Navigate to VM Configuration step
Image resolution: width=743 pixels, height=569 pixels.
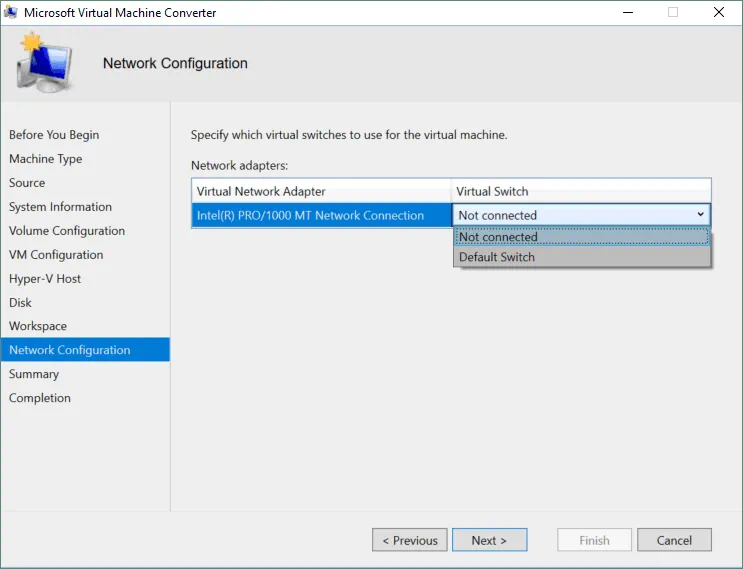click(56, 255)
